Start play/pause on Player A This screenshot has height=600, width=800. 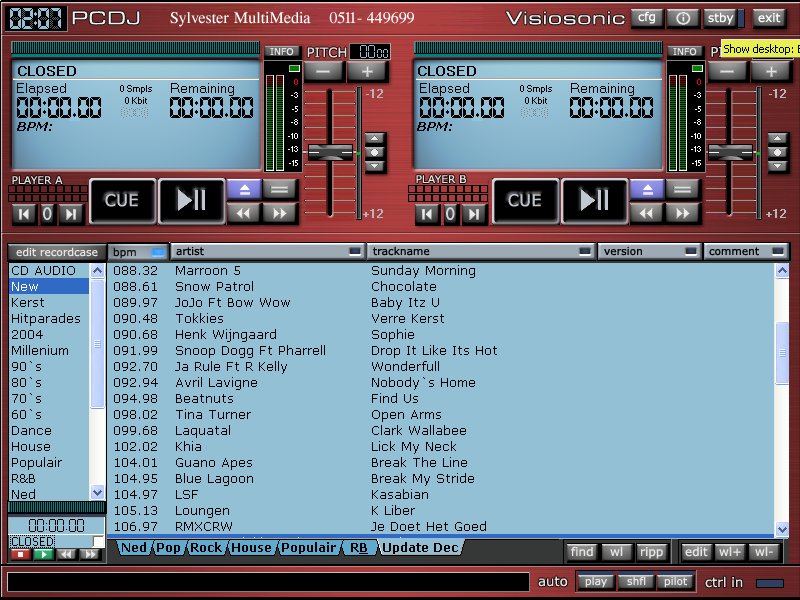click(x=191, y=201)
